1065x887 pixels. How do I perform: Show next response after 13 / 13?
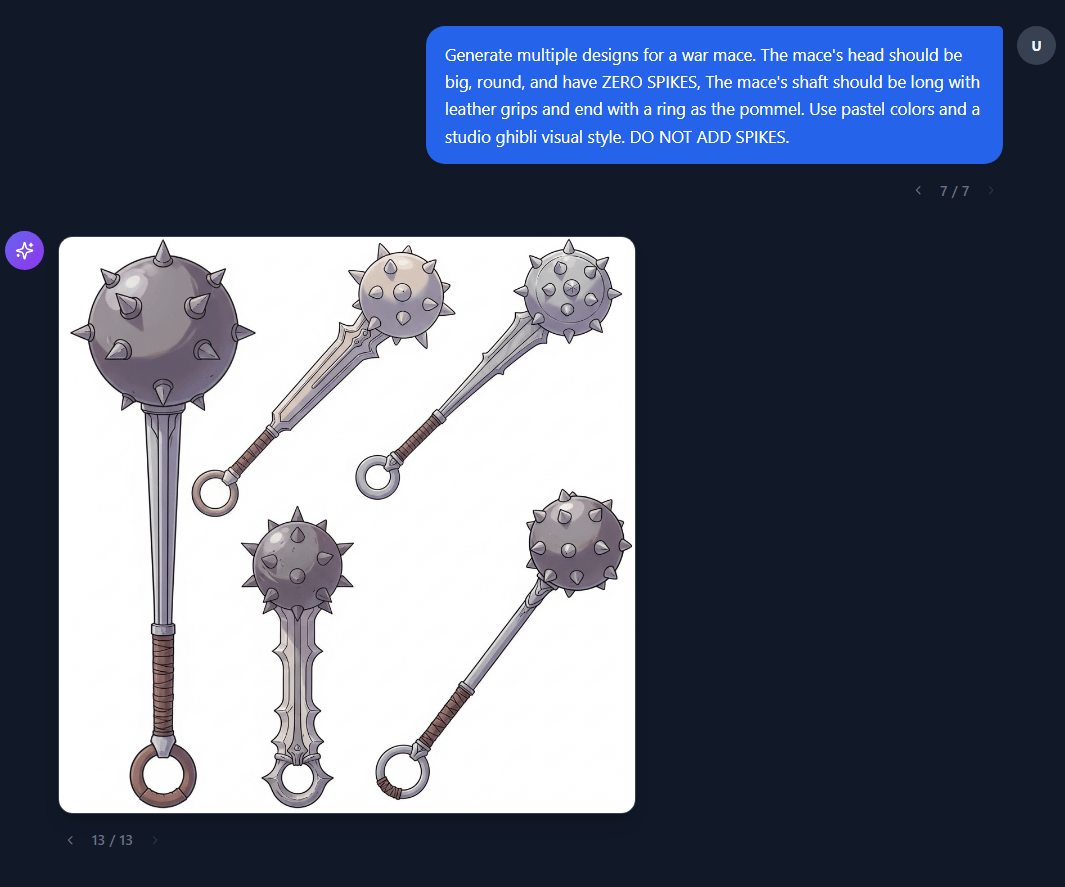click(x=155, y=840)
